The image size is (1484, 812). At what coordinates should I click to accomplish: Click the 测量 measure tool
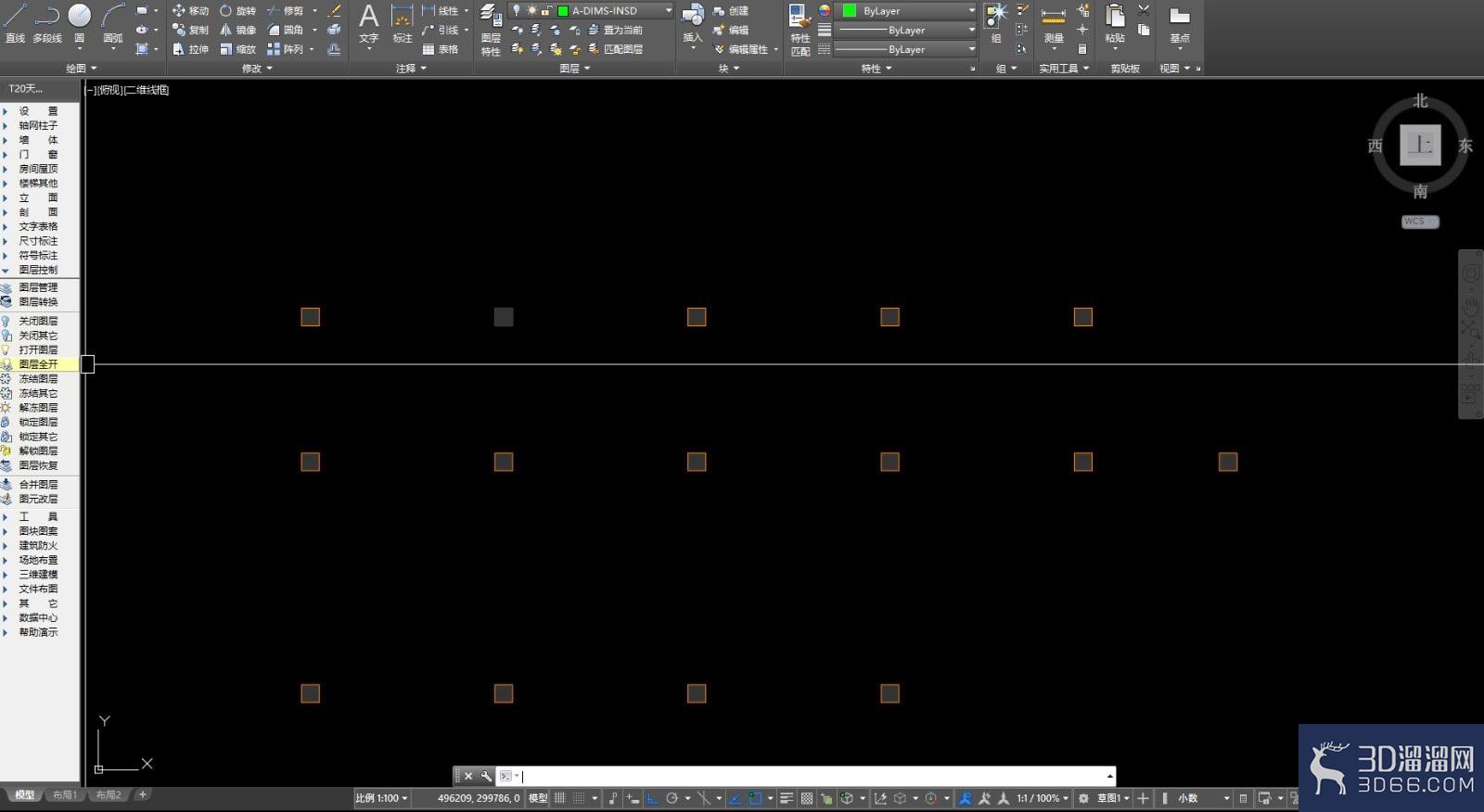(1053, 24)
